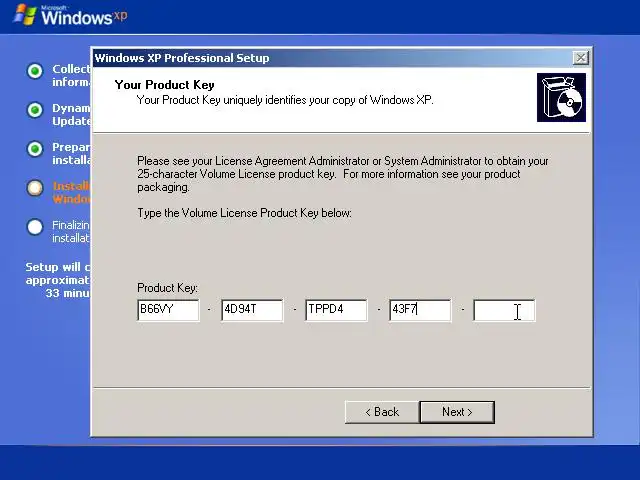The width and height of the screenshot is (640, 480).
Task: Click 'Type the Volume License Product Key below' text
Action: tap(244, 213)
